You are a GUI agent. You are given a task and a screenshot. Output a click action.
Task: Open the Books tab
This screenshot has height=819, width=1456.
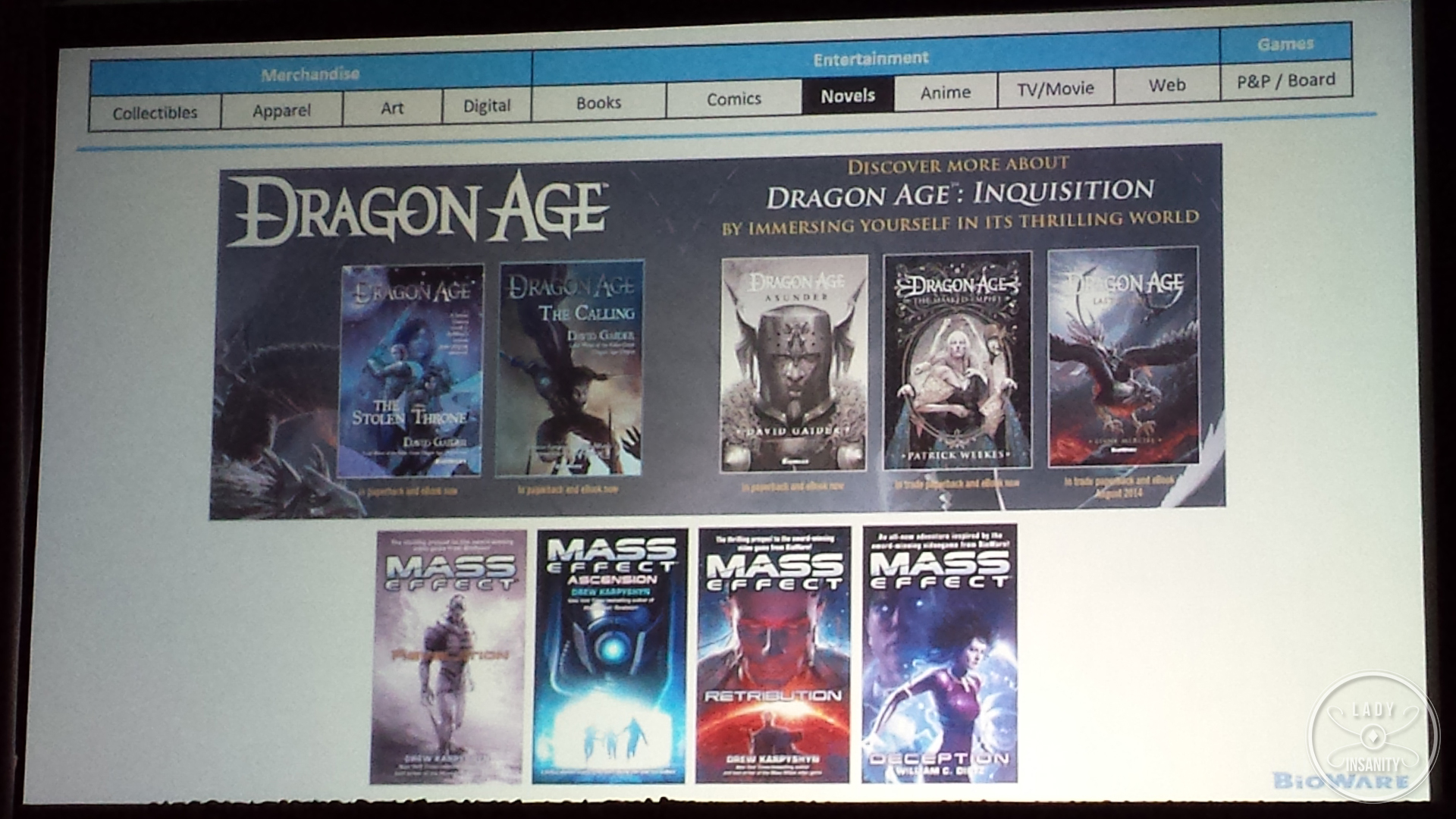598,102
